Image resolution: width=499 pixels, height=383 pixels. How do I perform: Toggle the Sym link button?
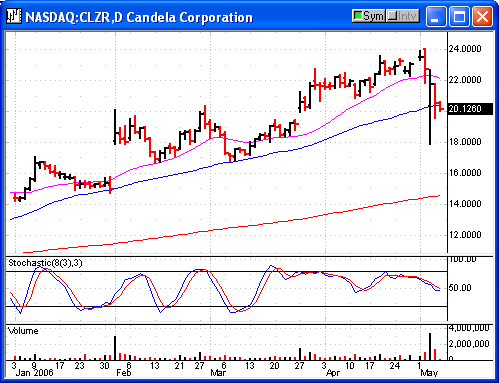(x=369, y=16)
